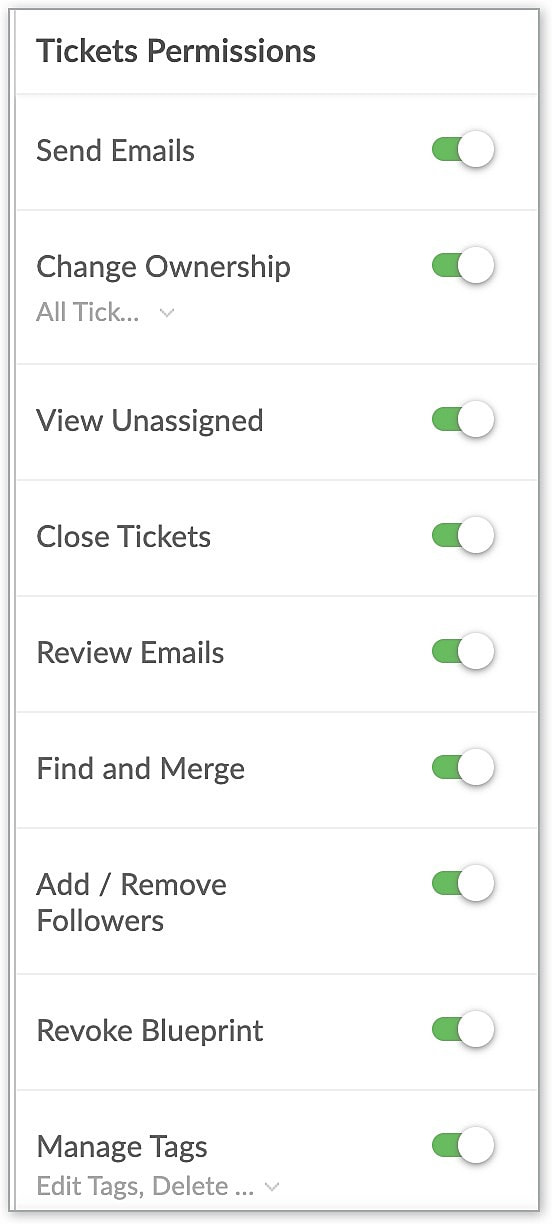Turn off the Revoke Blueprint switch
Screen dimensions: 552x1224
click(463, 1031)
